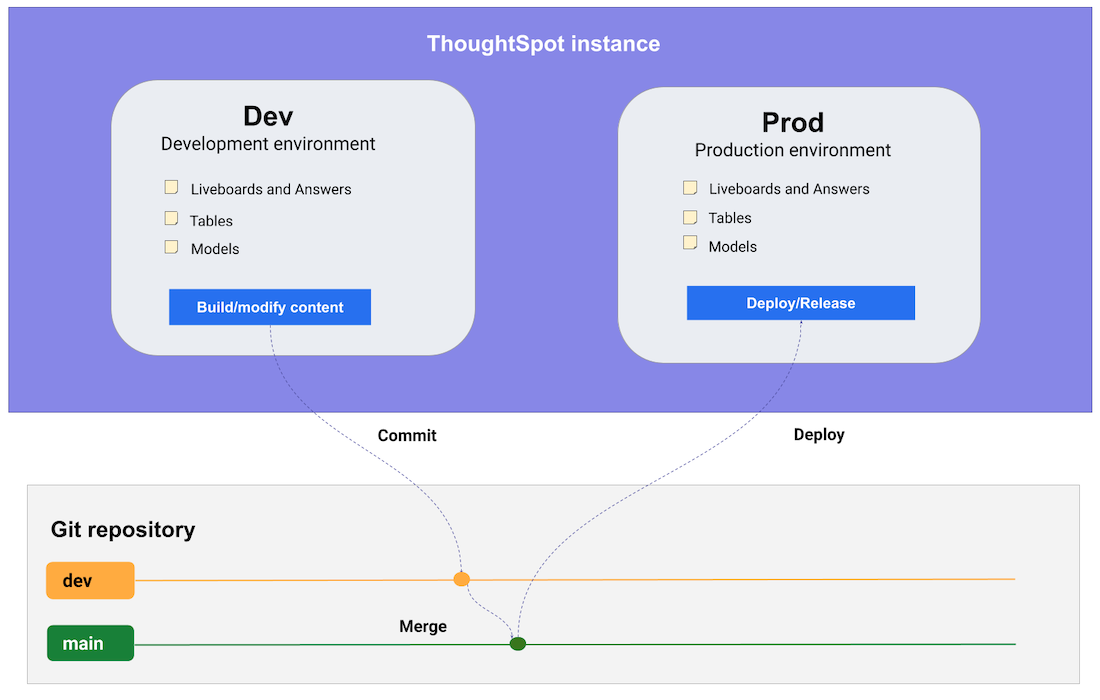Select the Dev environment panel header

pos(268,116)
